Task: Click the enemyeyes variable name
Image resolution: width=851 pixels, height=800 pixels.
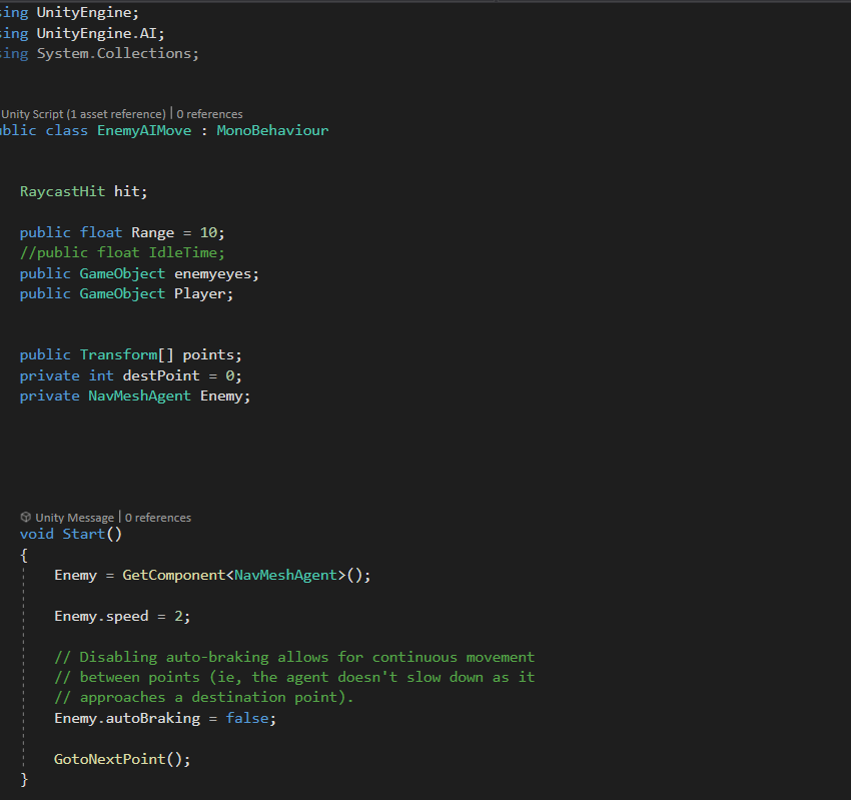Action: (213, 274)
